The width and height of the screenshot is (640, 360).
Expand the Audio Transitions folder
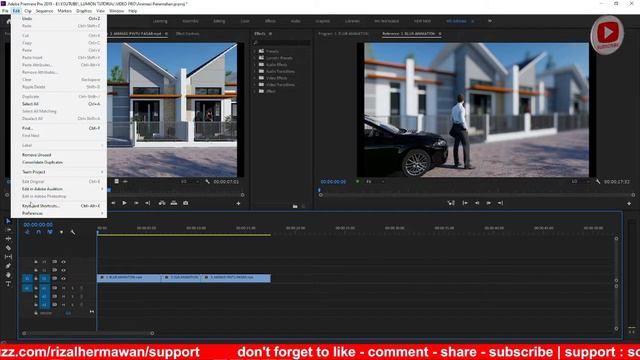click(255, 71)
